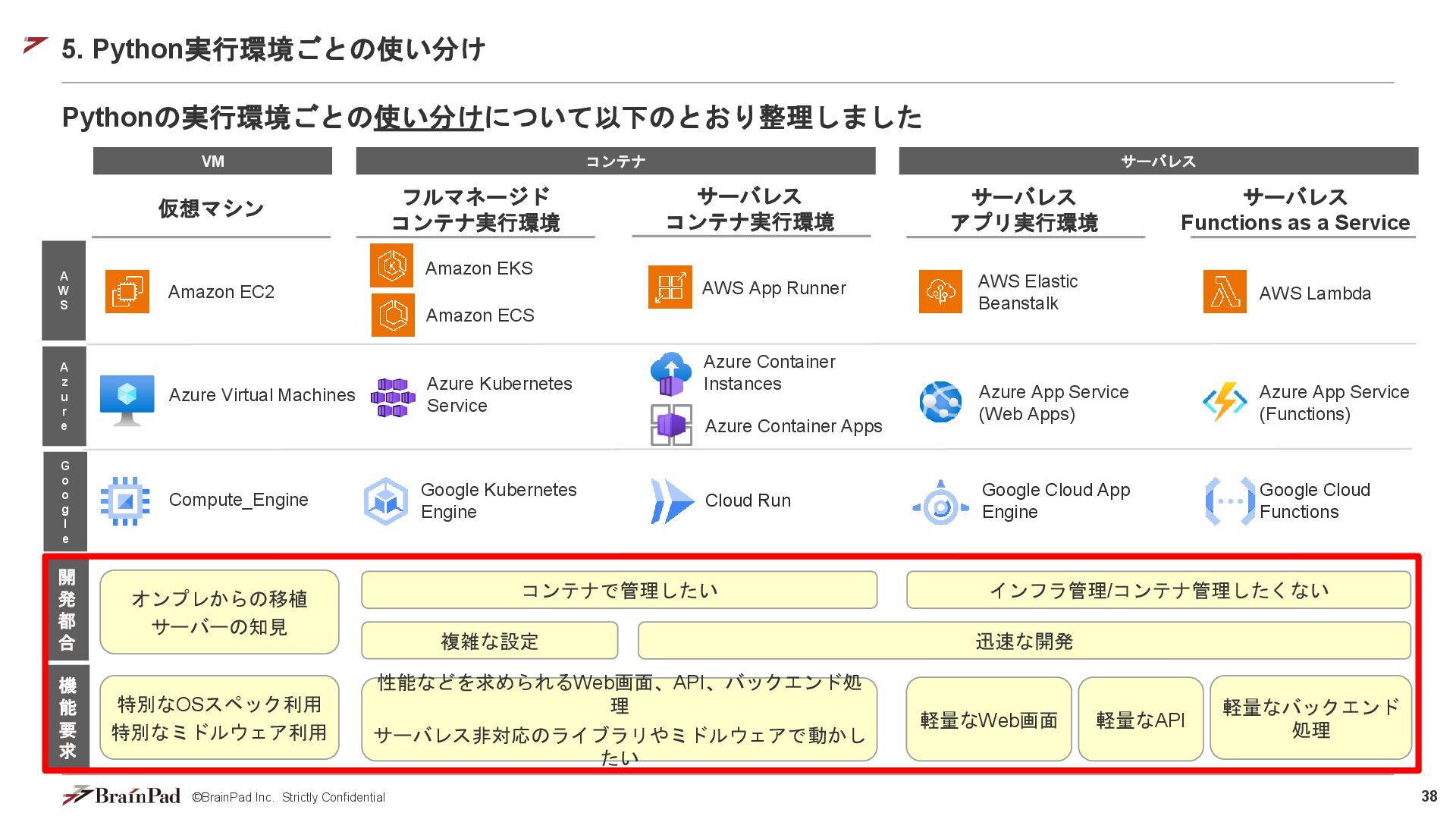Click the 軽量なバックエンド処理 box
Viewport: 1456px width, 819px height.
1310,717
